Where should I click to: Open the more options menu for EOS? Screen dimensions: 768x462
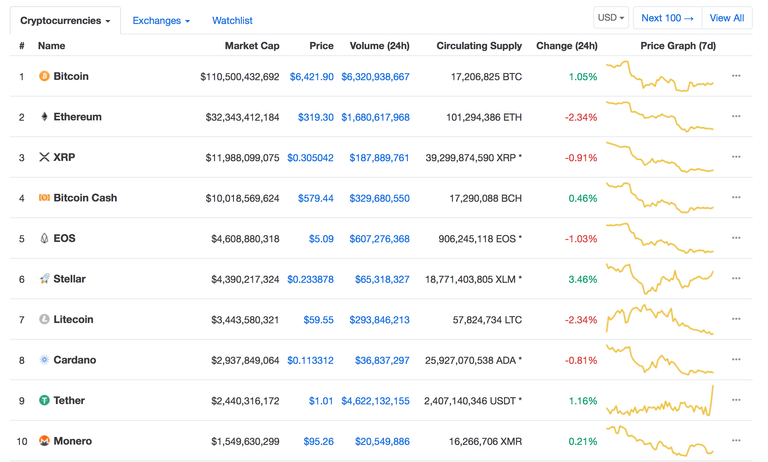(x=736, y=238)
